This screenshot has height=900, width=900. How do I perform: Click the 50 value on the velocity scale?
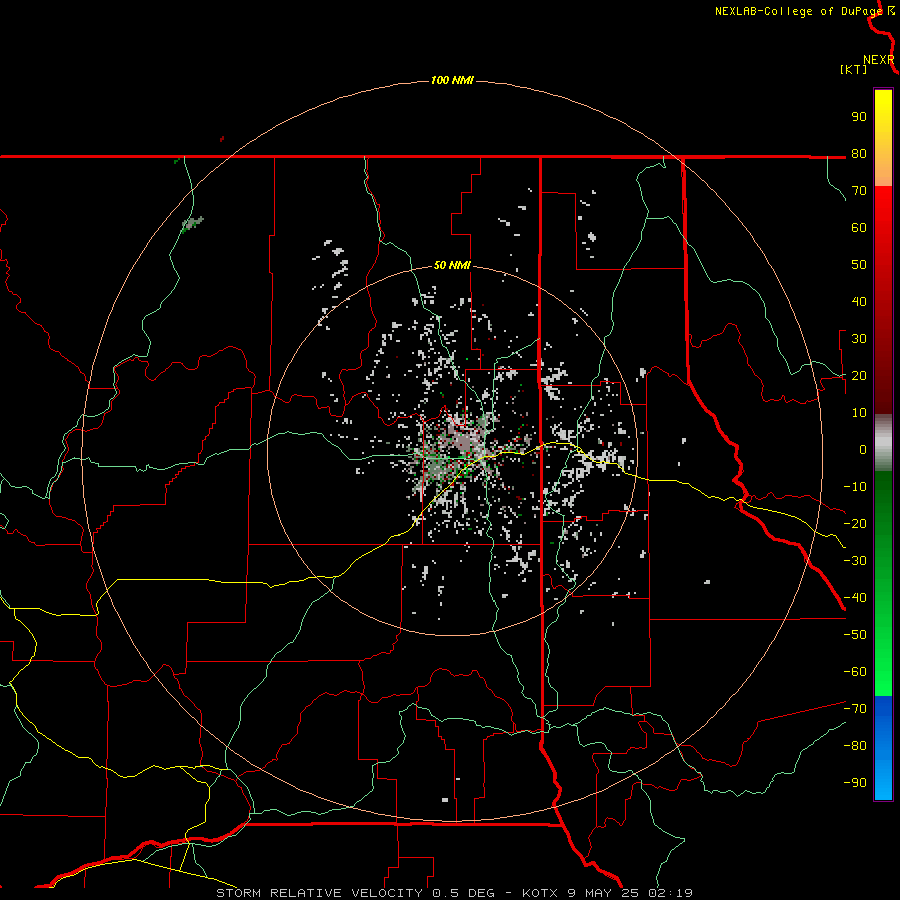(859, 265)
